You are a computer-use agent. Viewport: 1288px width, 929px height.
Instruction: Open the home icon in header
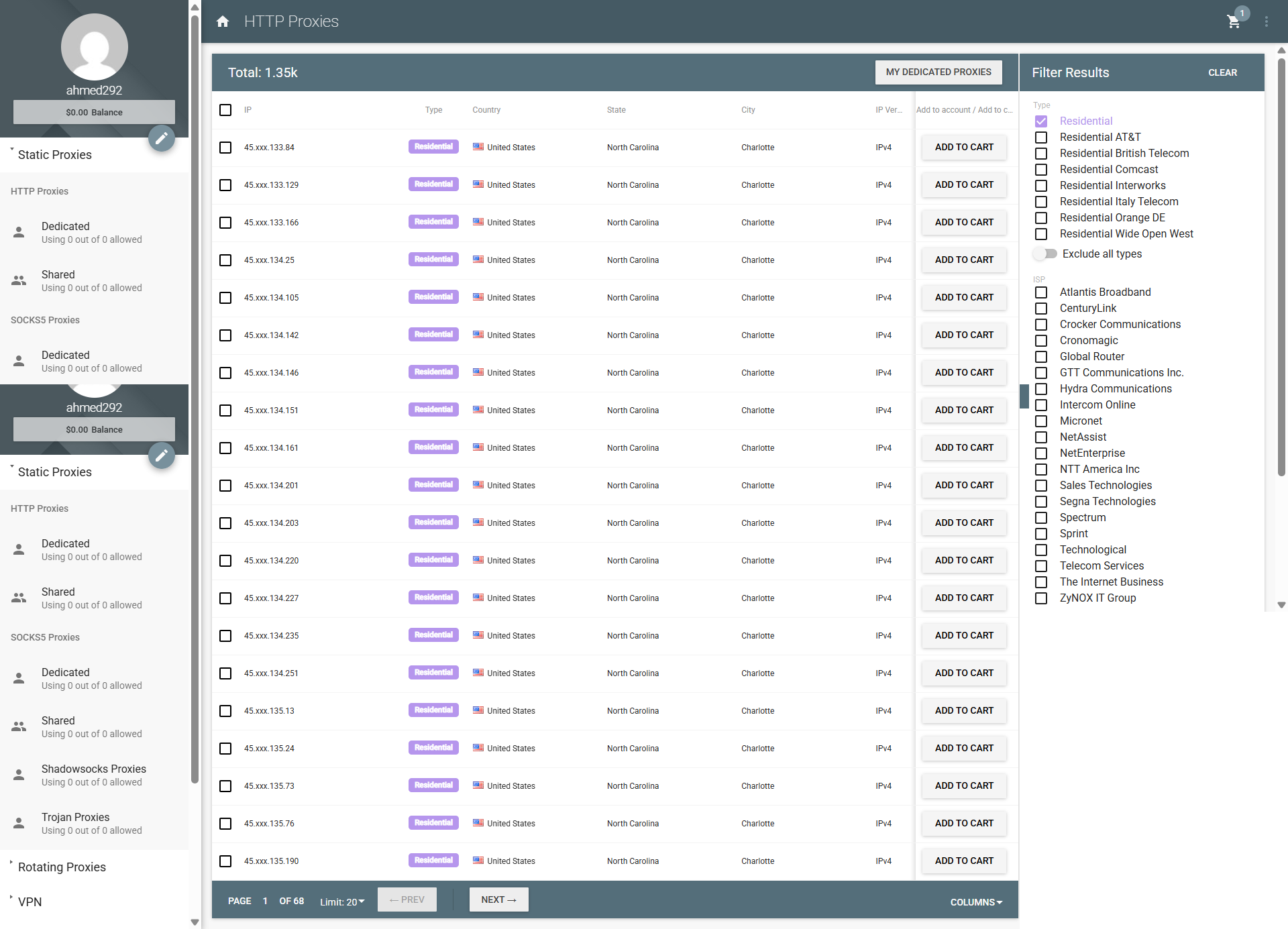pos(223,21)
